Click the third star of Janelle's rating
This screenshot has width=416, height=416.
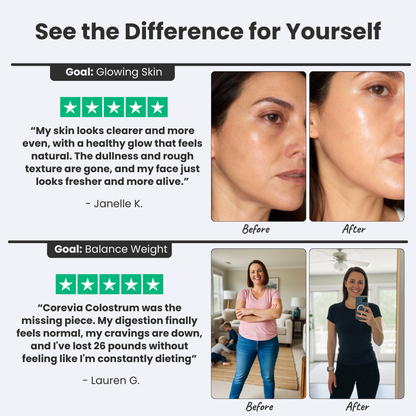(114, 107)
